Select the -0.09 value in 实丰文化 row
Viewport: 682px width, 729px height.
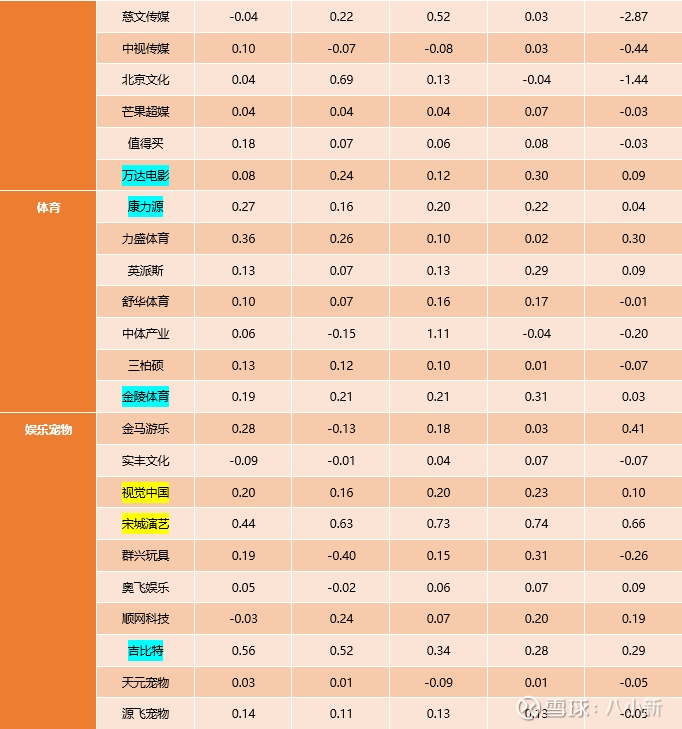244,461
